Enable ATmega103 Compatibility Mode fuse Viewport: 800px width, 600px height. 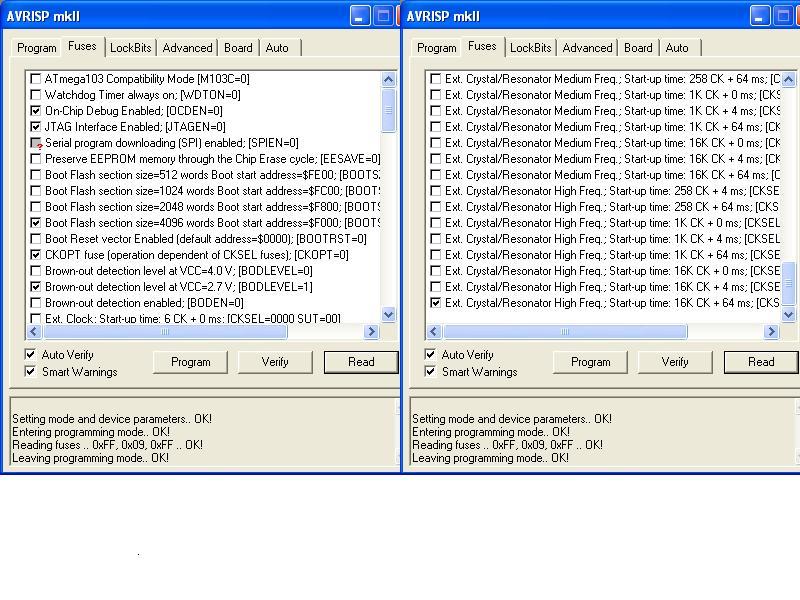point(37,79)
